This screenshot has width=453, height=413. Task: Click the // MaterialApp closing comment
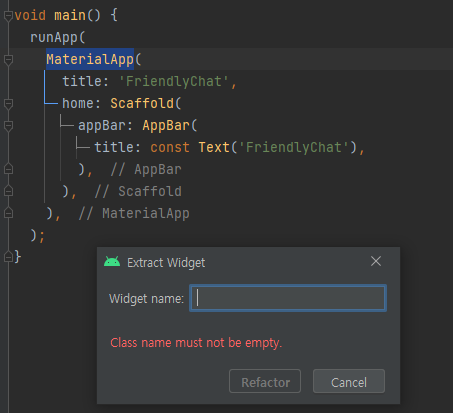click(134, 213)
